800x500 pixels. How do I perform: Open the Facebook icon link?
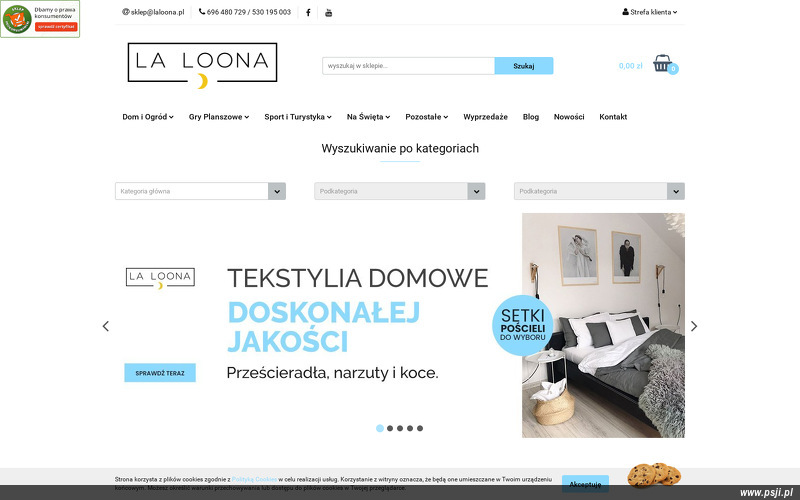pyautogui.click(x=308, y=13)
